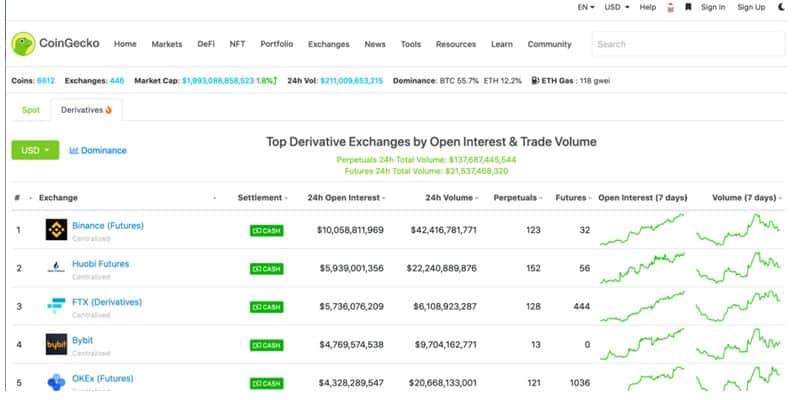Sort by 24h Volume column
Screen dimensions: 801x400
point(452,198)
